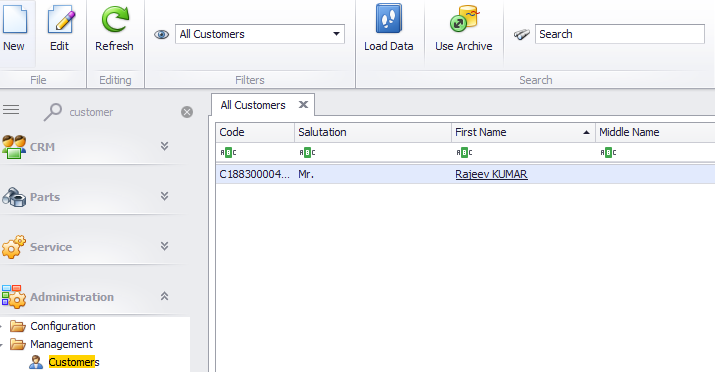Click the Edit pencil icon

[60, 19]
